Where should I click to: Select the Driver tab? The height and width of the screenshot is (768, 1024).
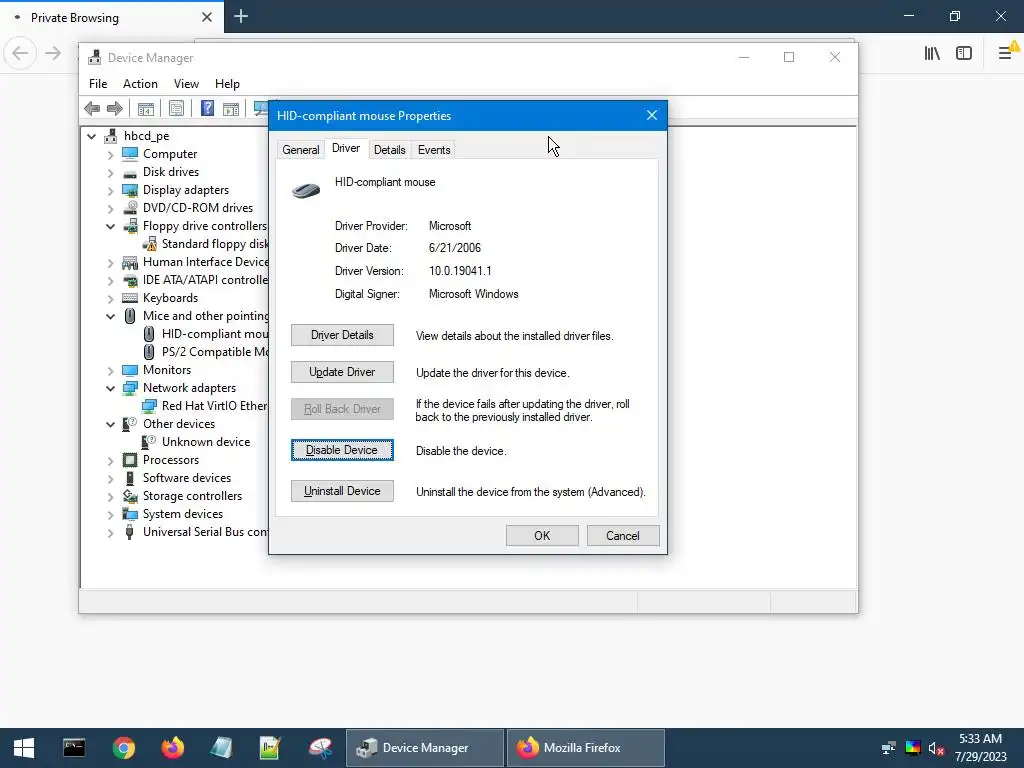coord(346,148)
